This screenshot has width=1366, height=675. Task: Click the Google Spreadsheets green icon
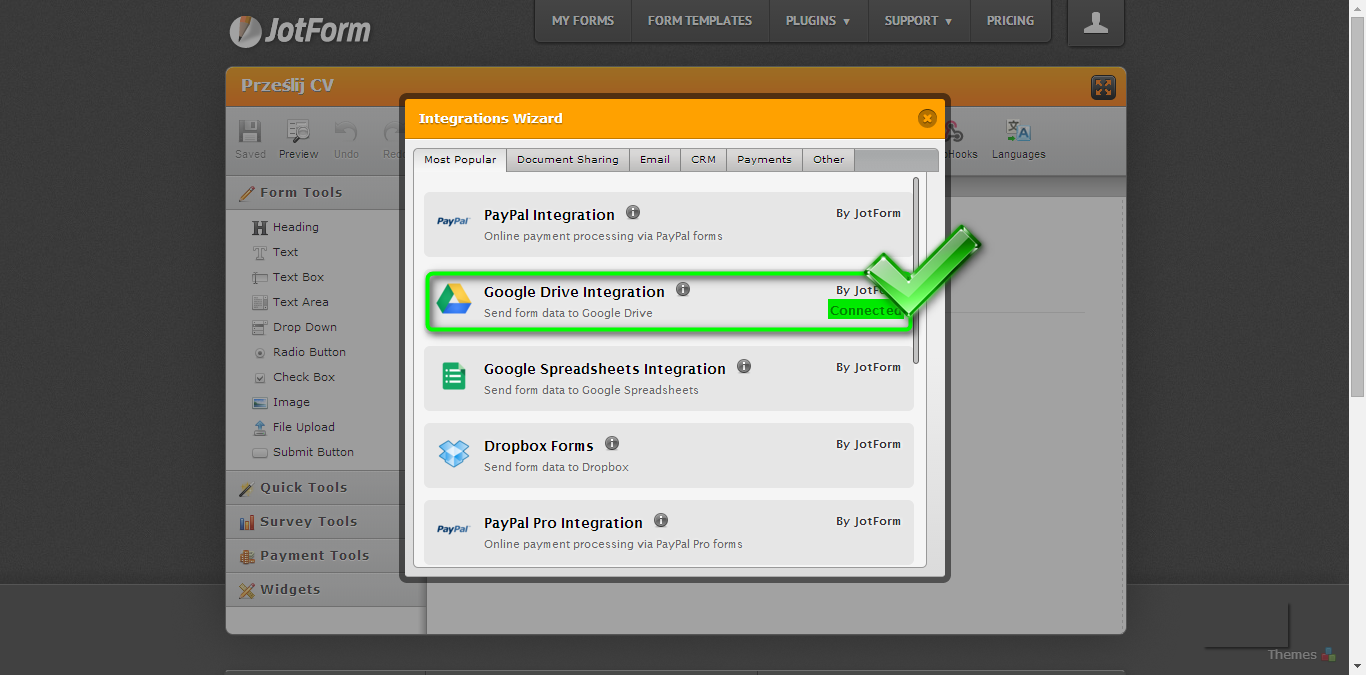[x=454, y=376]
